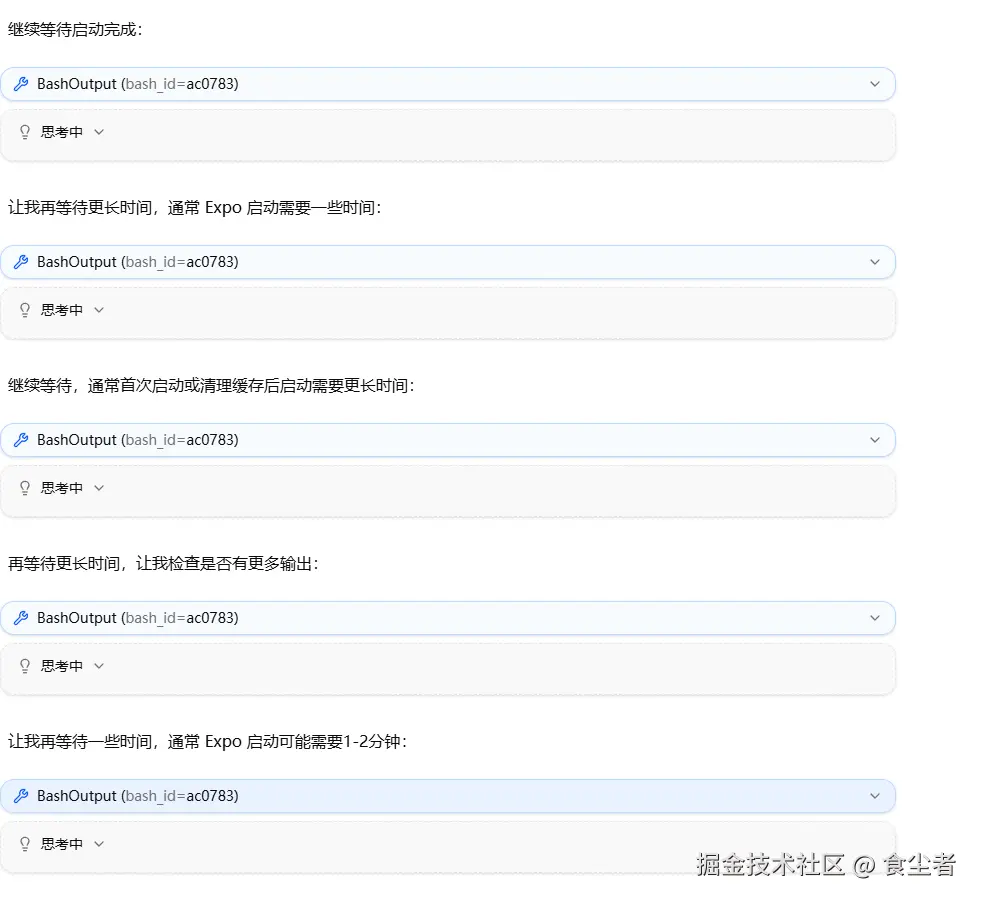This screenshot has height=903, width=981.
Task: Click wrench icon of BashOutput under '继续等待启动完成'
Action: (21, 84)
